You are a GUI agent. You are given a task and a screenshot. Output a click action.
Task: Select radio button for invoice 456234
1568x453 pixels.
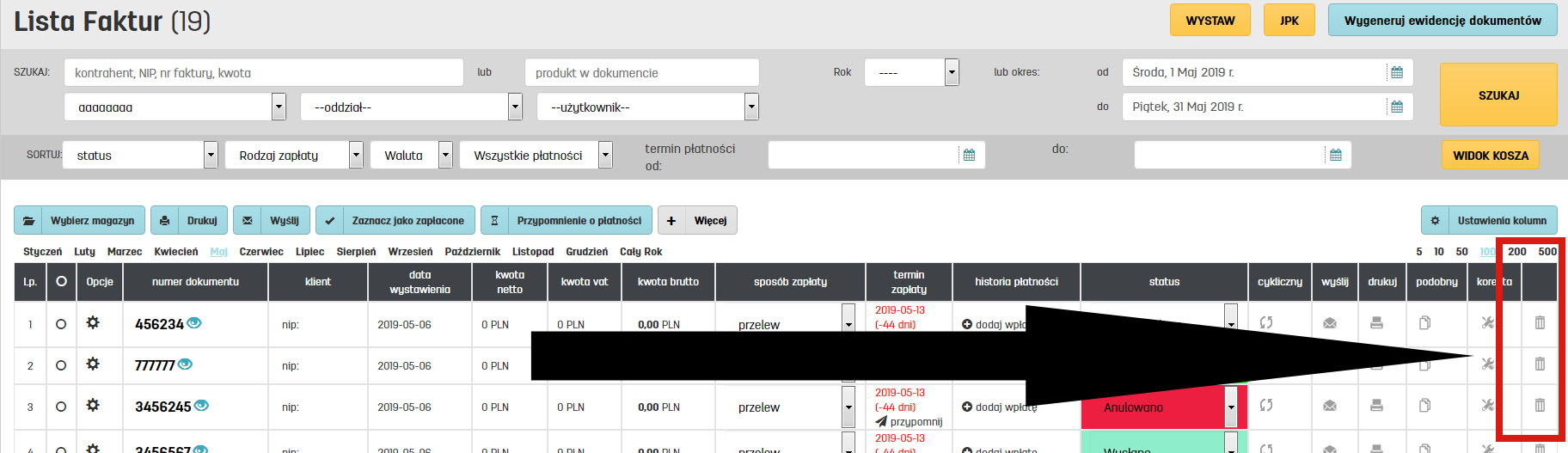pos(61,324)
